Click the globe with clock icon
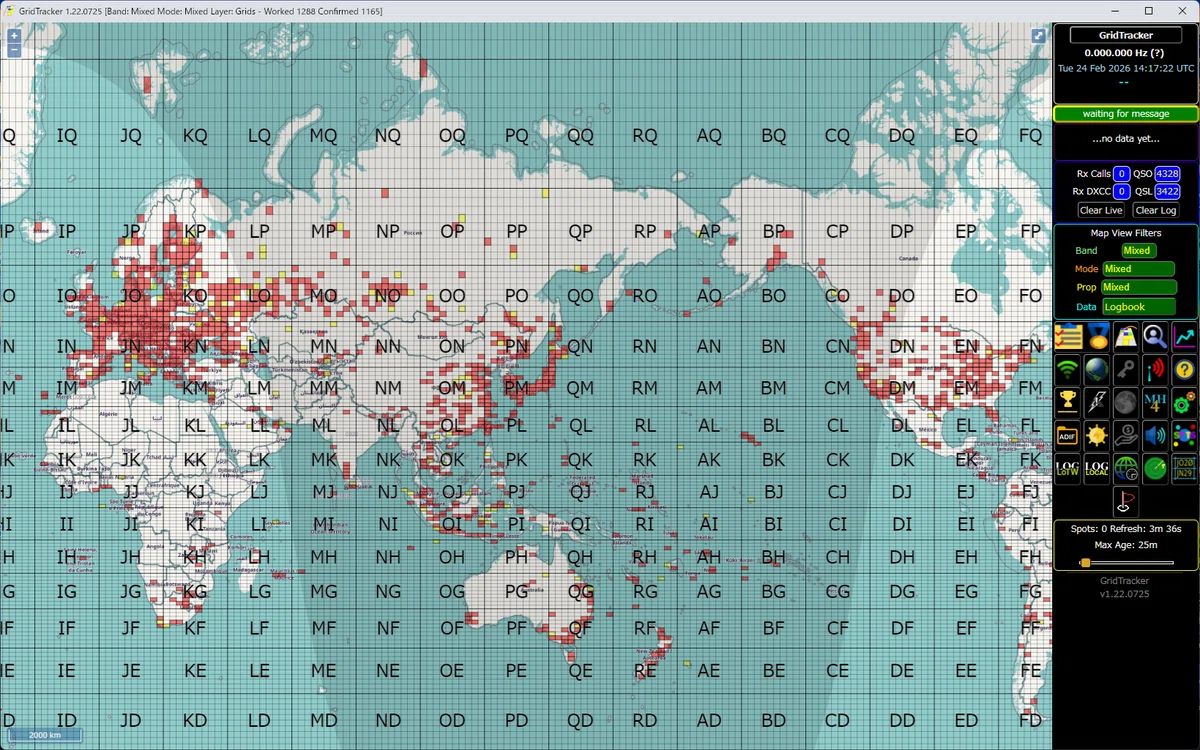1200x750 pixels. pyautogui.click(x=1126, y=469)
